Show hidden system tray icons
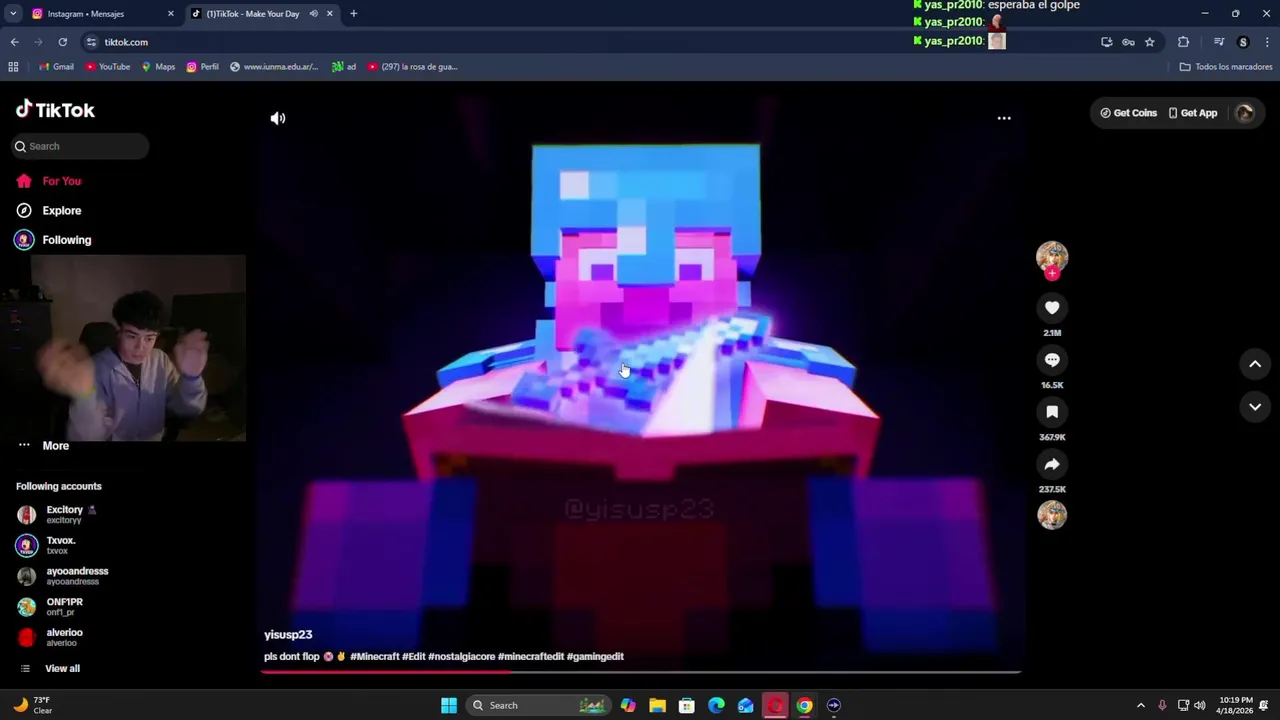The width and height of the screenshot is (1280, 720). 1141,705
